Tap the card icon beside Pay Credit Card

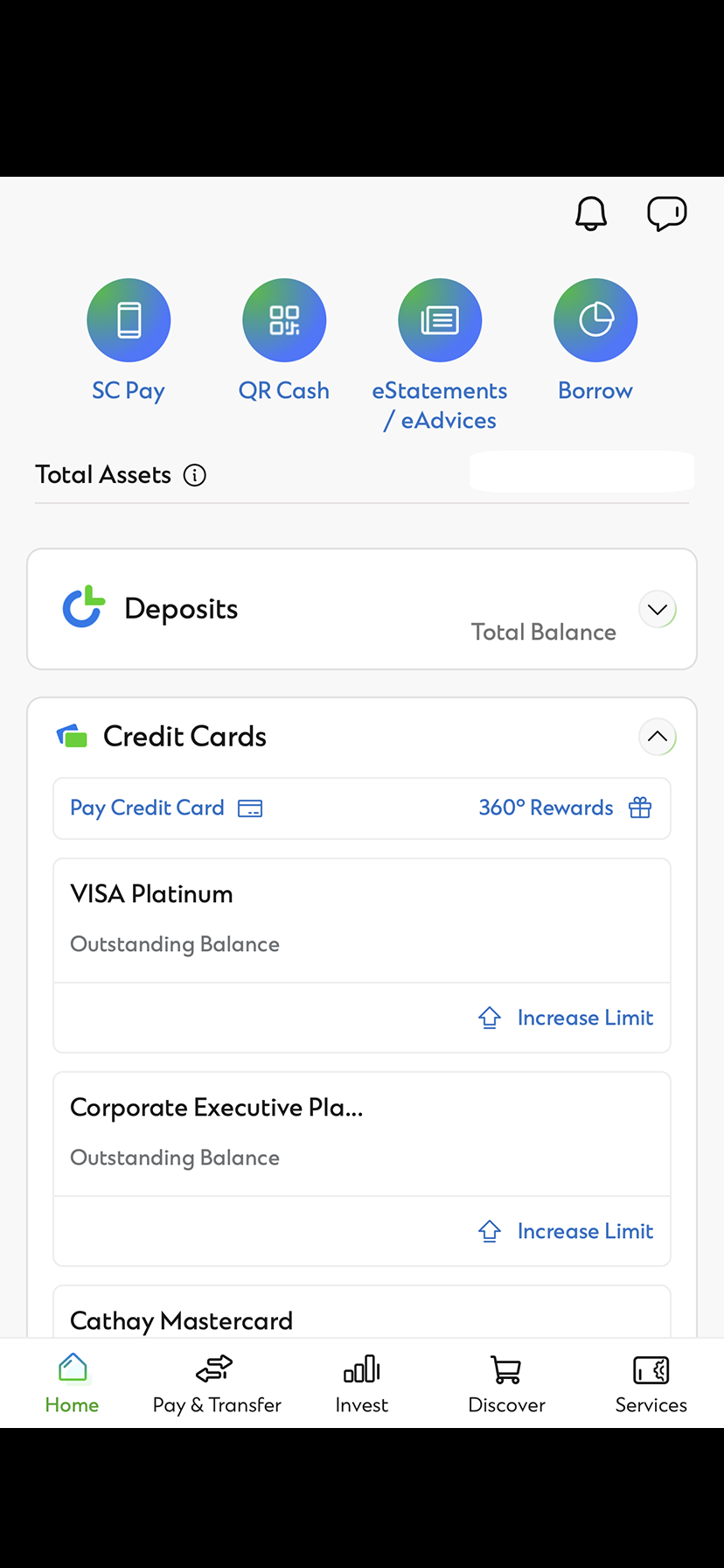point(250,808)
